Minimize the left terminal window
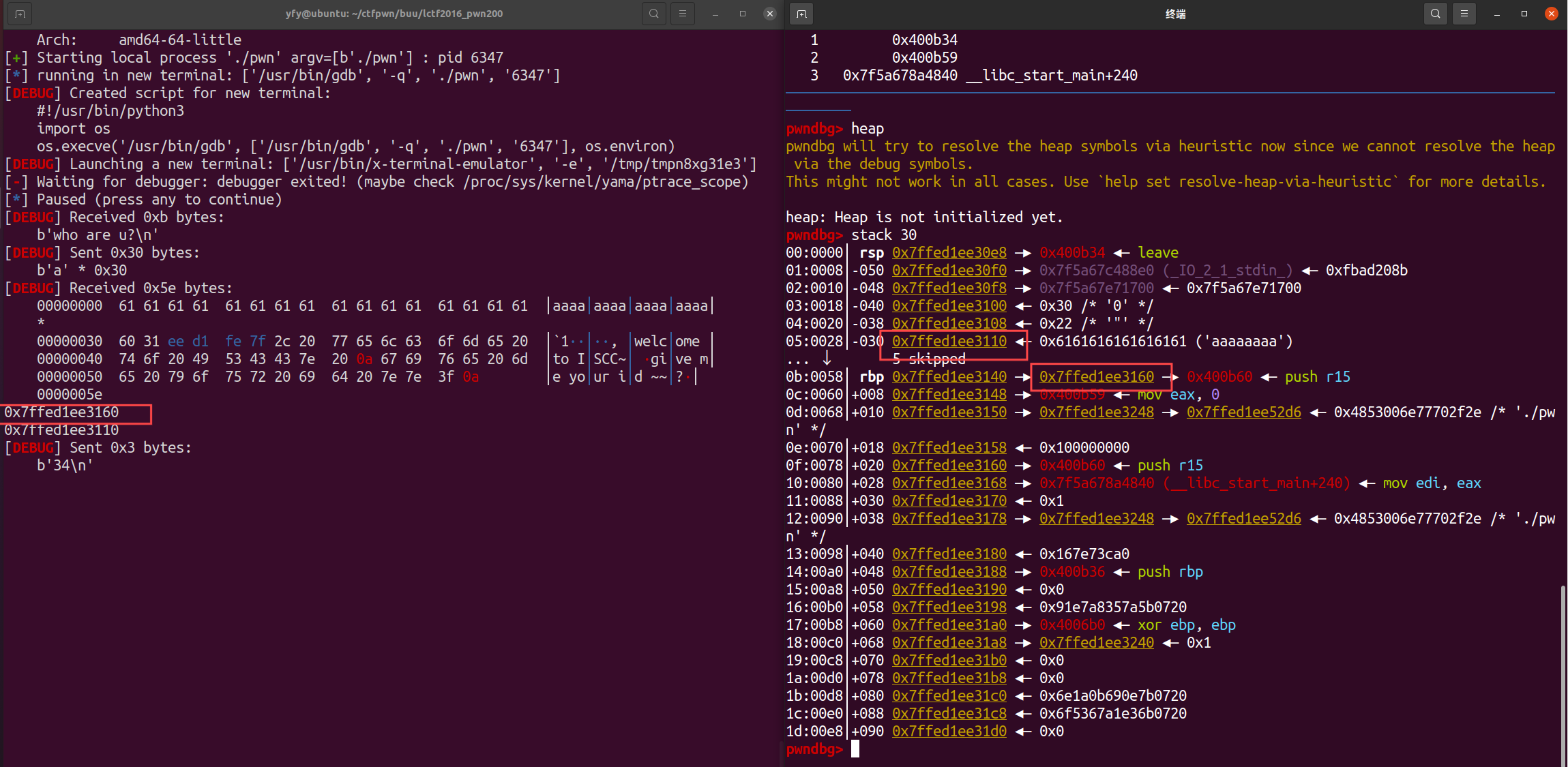This screenshot has height=767, width=1568. pos(715,14)
